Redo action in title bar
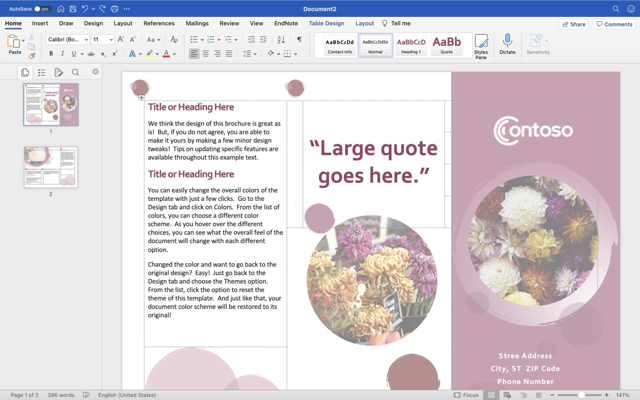 (103, 9)
